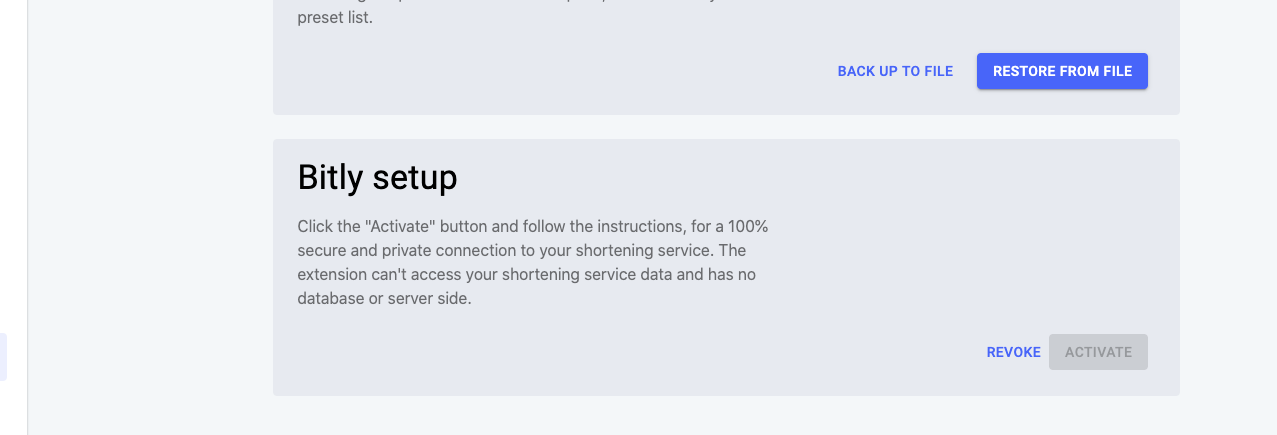
Task: Click the word "Bitly" in the heading
Action: click(330, 177)
